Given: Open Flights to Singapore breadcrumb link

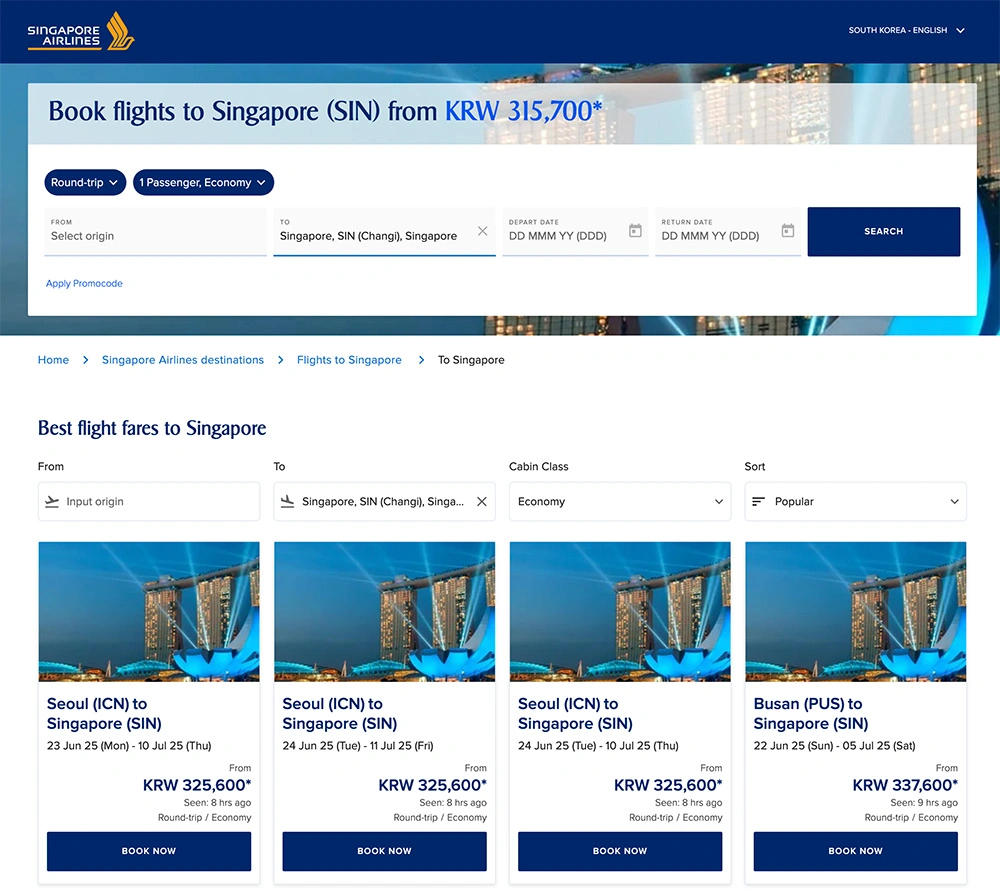Looking at the screenshot, I should [349, 360].
